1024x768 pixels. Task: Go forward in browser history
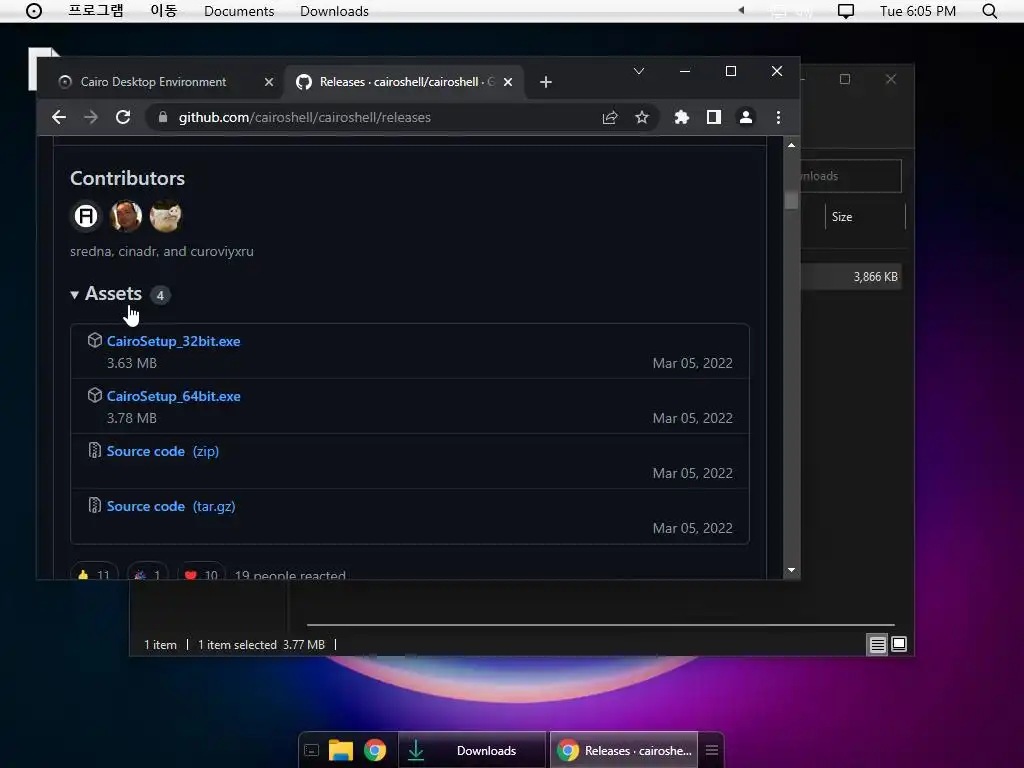click(x=91, y=118)
